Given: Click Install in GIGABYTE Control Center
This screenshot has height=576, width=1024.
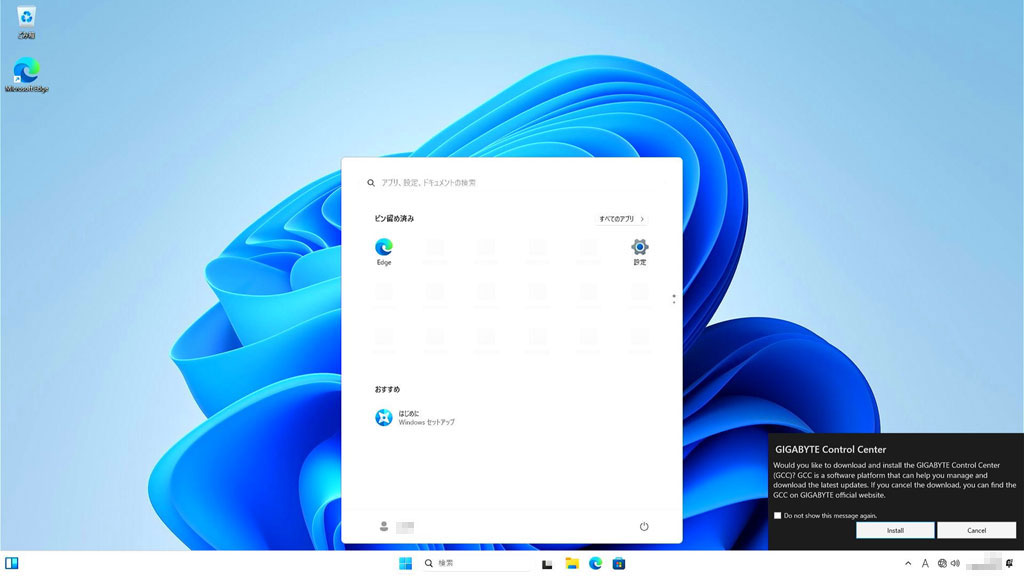Looking at the screenshot, I should tap(895, 530).
